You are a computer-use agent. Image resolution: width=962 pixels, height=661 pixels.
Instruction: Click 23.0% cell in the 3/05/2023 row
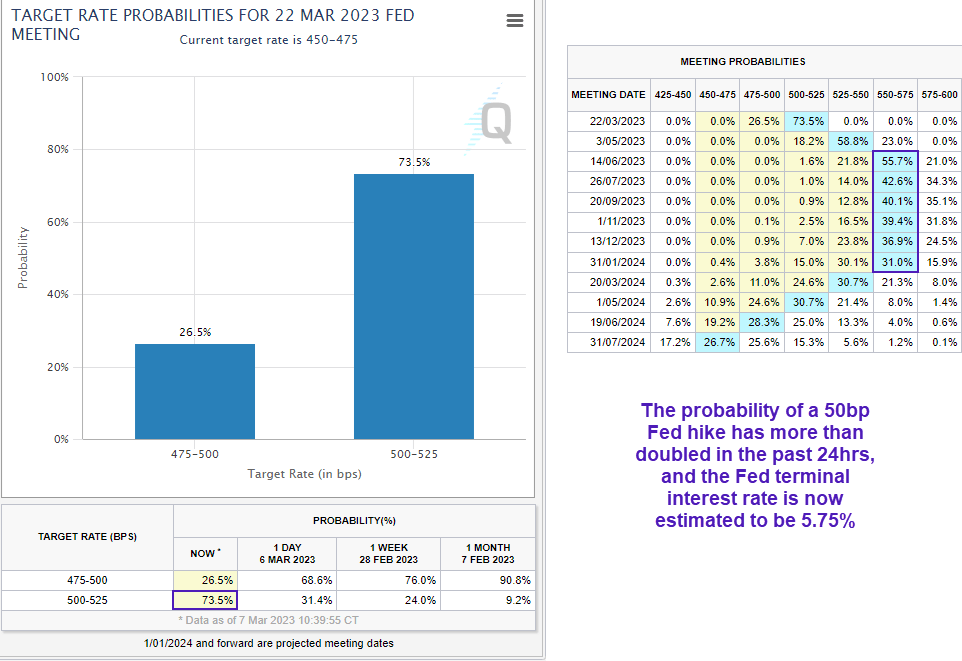pos(895,141)
